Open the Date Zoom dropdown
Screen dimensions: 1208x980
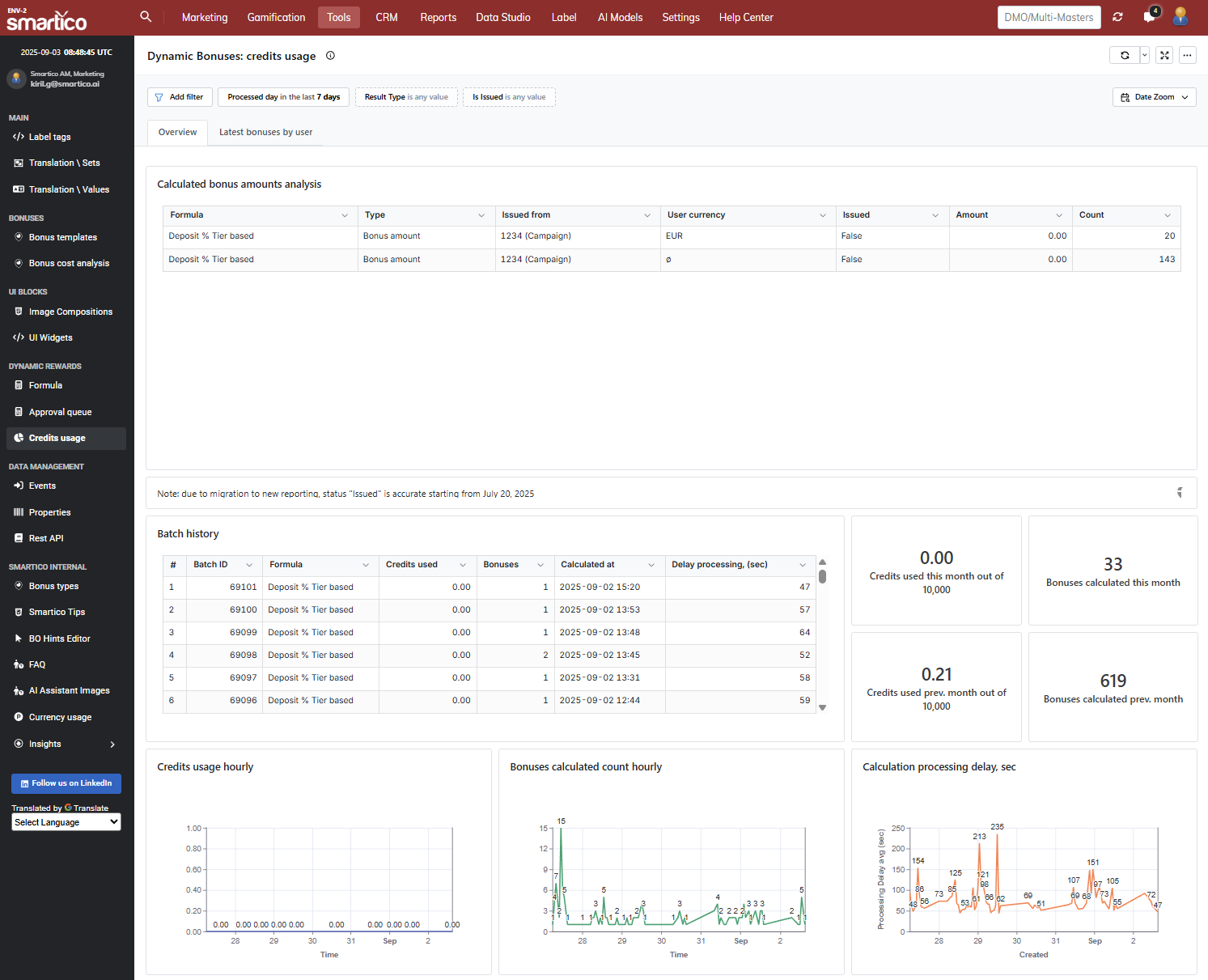[1154, 97]
